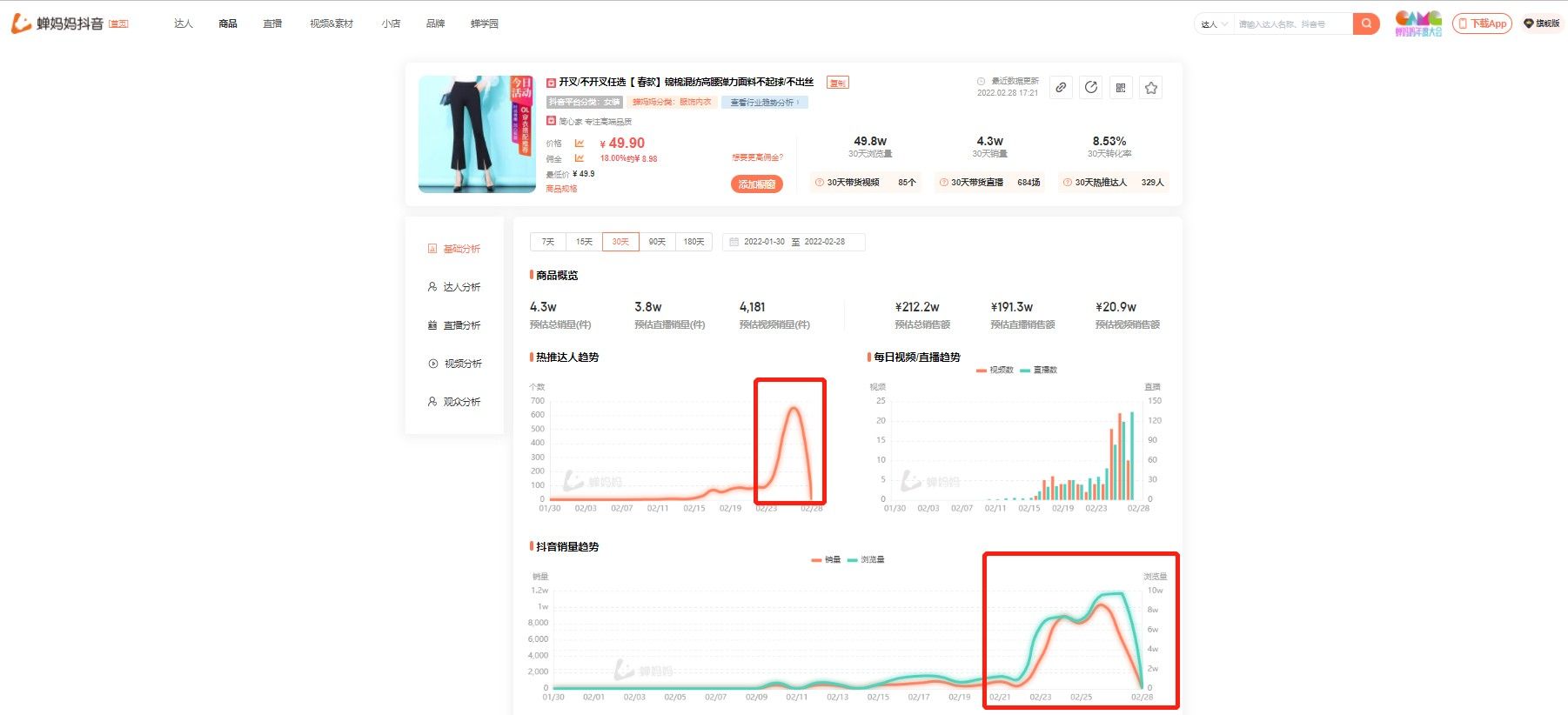Click the 添加橱窗 button
The width and height of the screenshot is (1568, 715).
click(757, 184)
